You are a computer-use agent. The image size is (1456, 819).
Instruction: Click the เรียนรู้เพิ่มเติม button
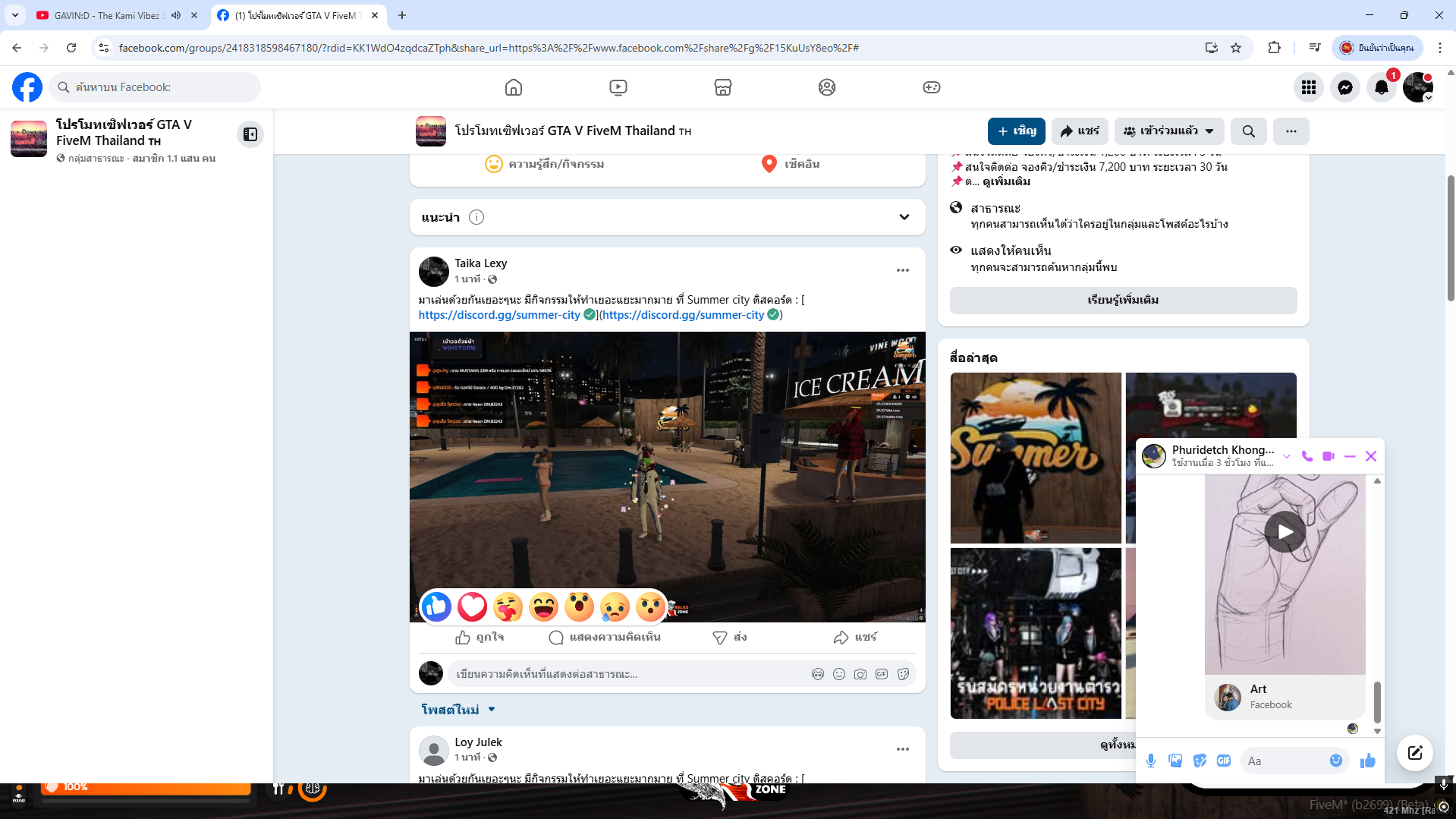point(1122,300)
